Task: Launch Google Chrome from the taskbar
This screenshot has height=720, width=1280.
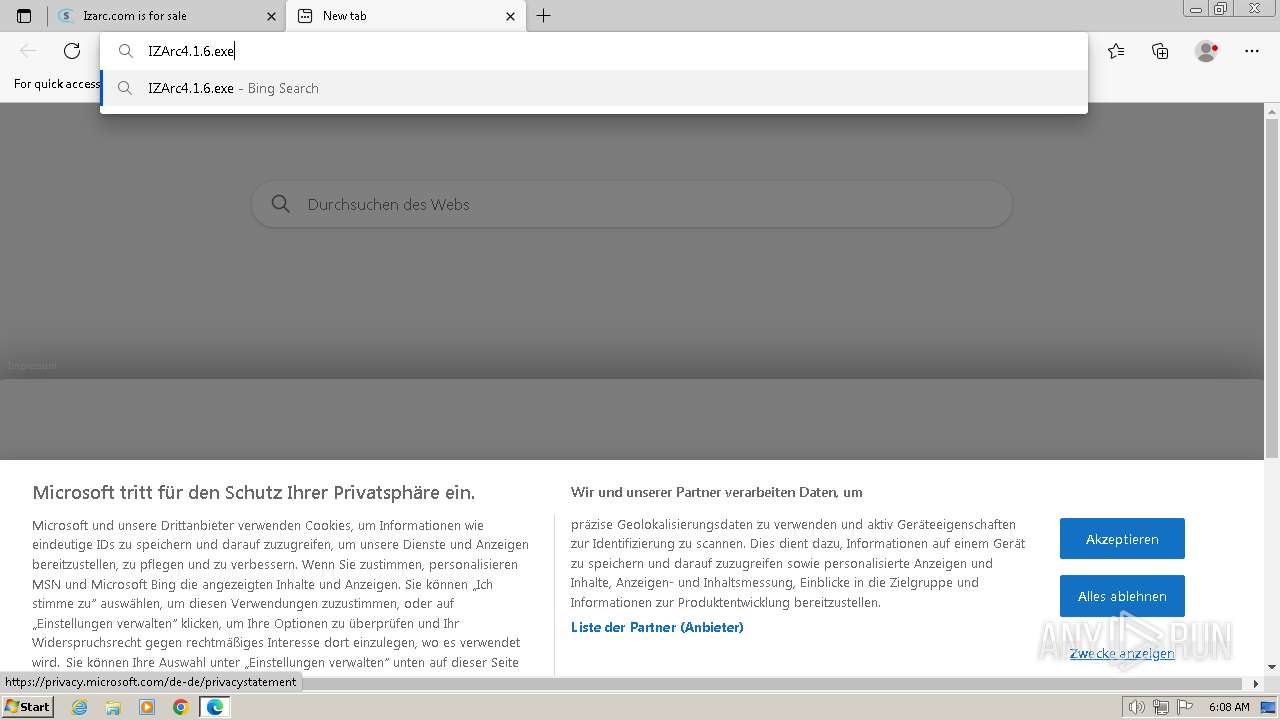Action: 181,707
